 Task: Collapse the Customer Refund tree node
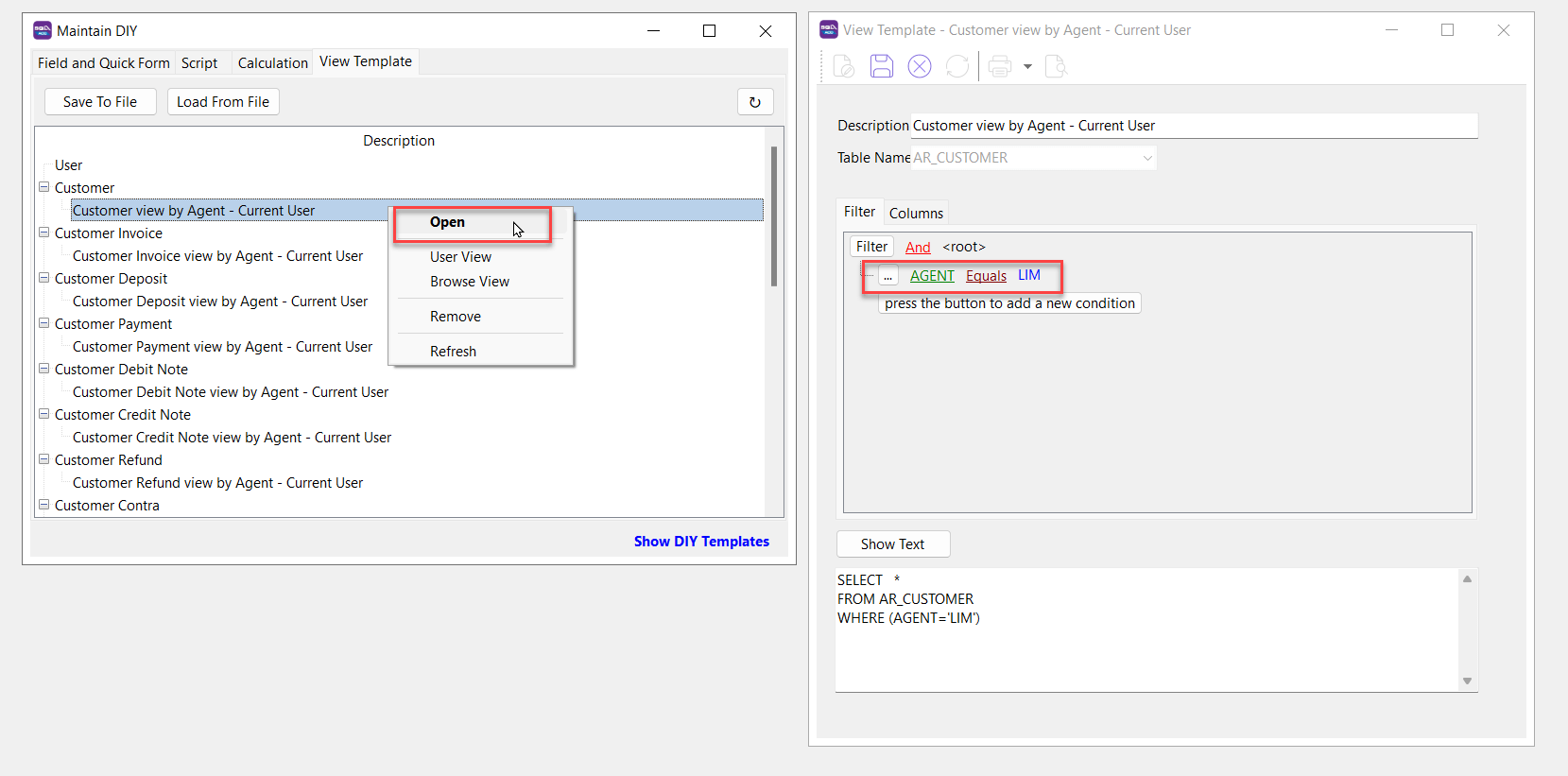coord(43,459)
